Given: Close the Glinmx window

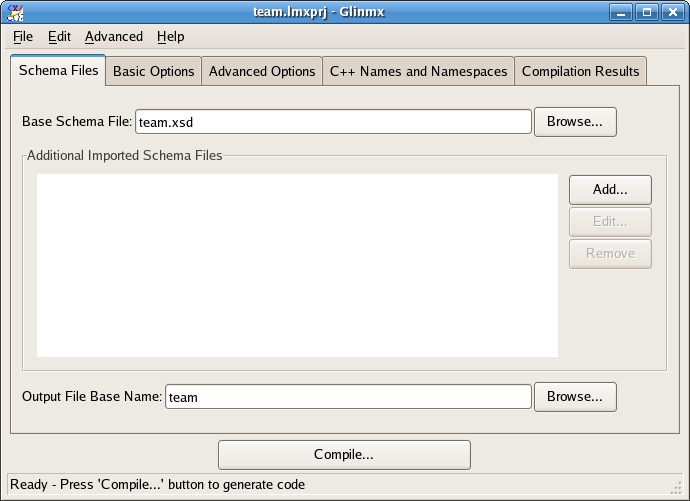Looking at the screenshot, I should click(x=673, y=12).
